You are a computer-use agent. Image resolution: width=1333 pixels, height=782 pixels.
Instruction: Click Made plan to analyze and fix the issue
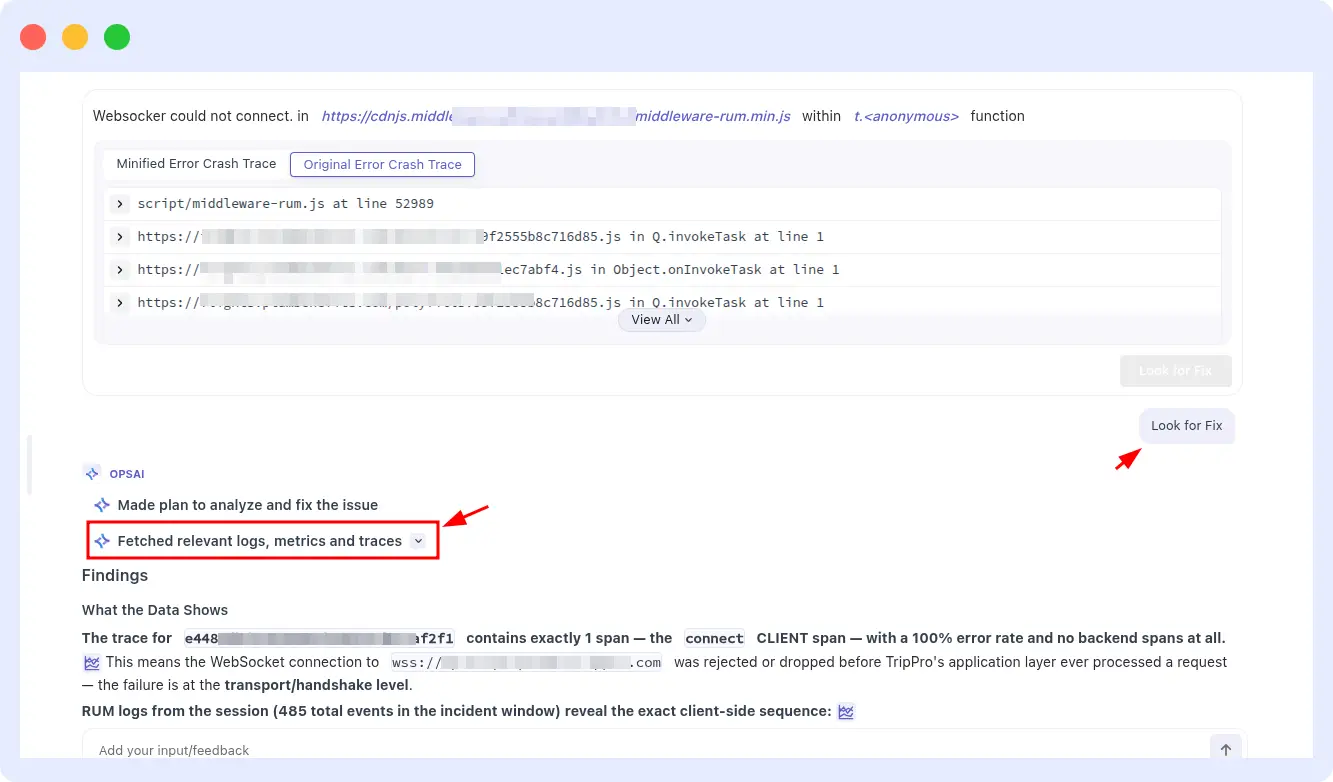click(x=248, y=505)
